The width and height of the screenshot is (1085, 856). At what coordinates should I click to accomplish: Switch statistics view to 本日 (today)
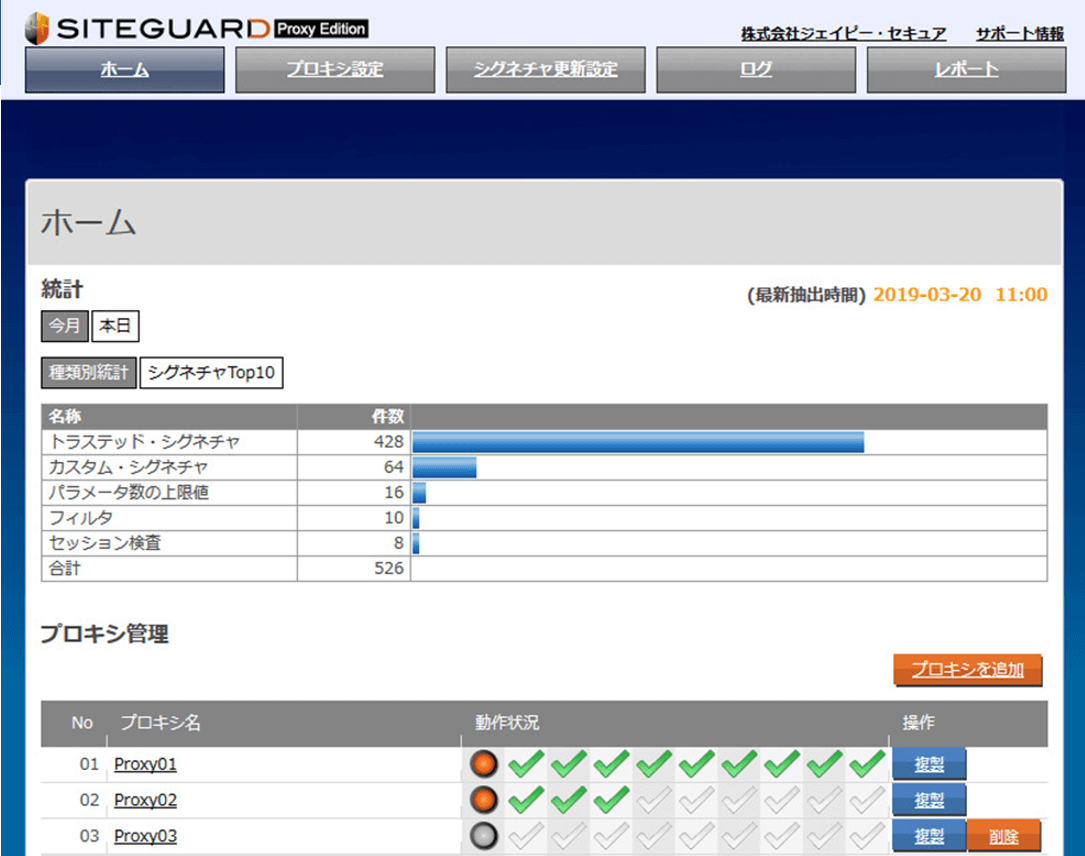(115, 326)
